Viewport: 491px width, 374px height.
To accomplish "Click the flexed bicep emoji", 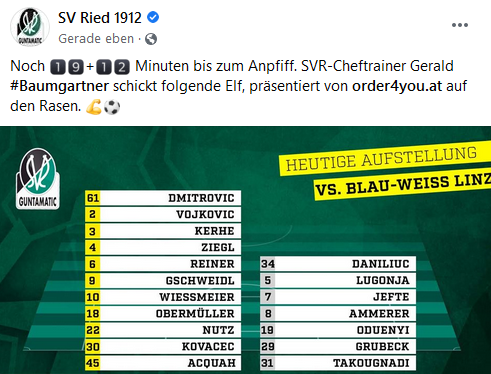I will pos(94,107).
